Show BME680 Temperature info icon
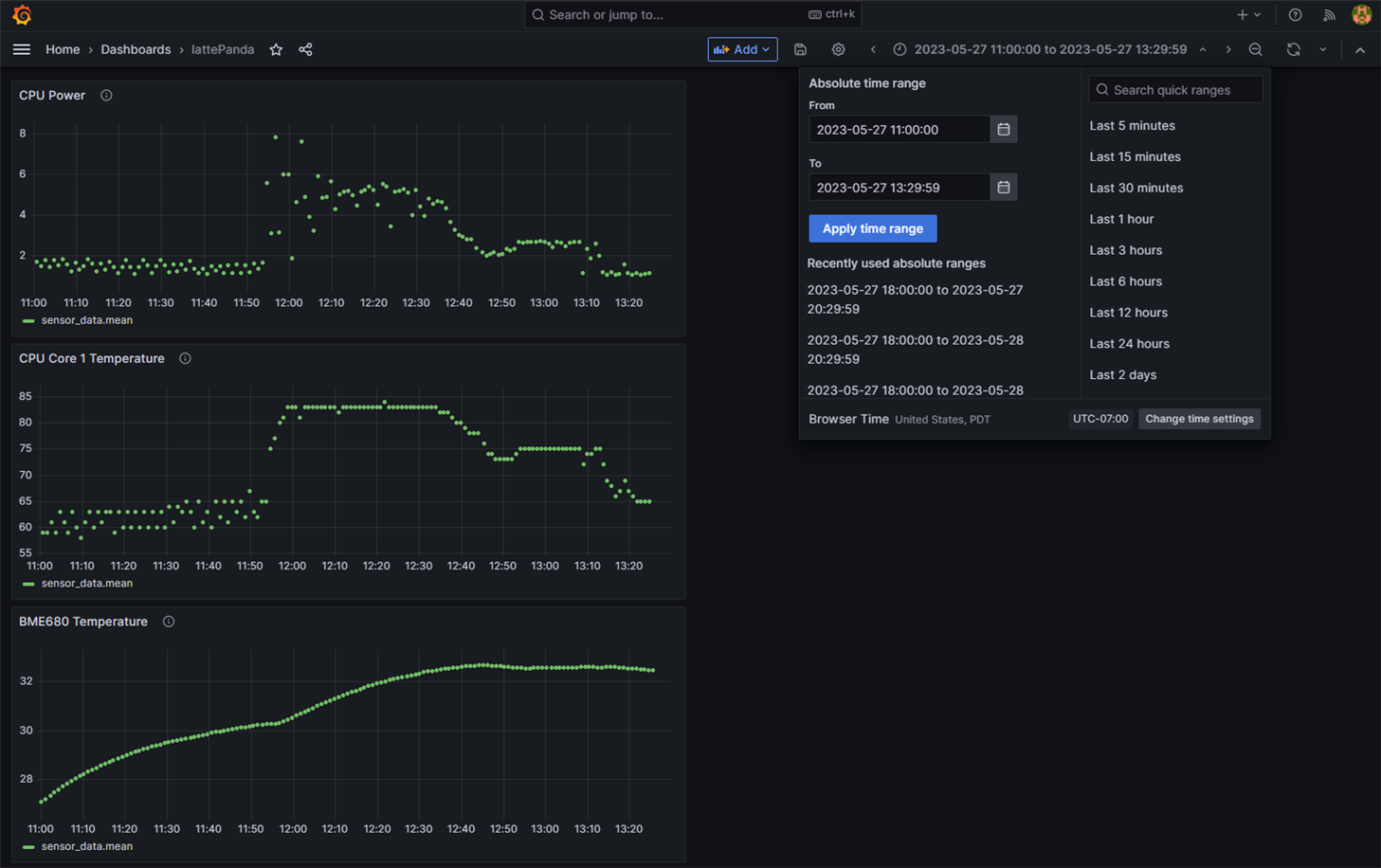The height and width of the screenshot is (868, 1381). (169, 622)
